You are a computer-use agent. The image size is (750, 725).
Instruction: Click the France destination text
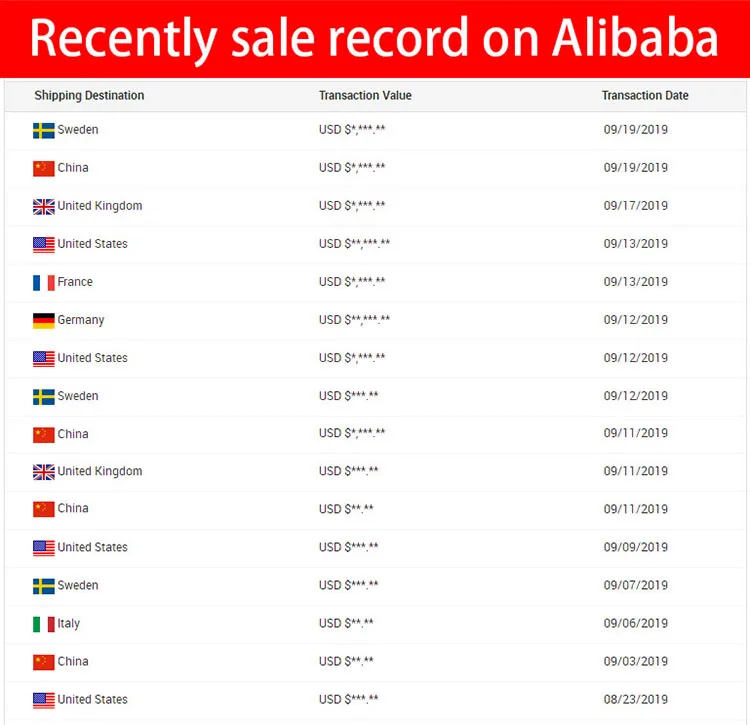[x=75, y=282]
